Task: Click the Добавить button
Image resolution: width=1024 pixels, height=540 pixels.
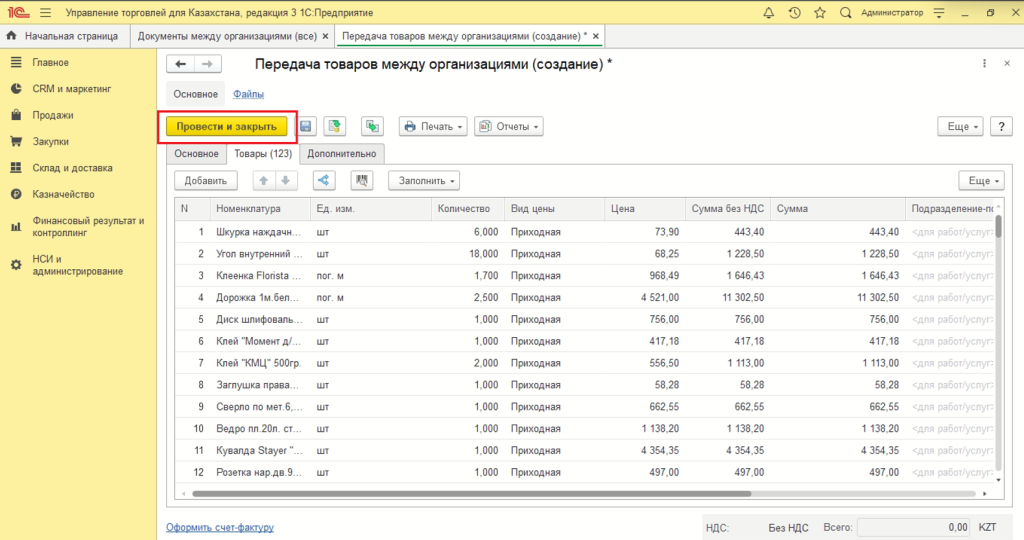Action: click(206, 181)
